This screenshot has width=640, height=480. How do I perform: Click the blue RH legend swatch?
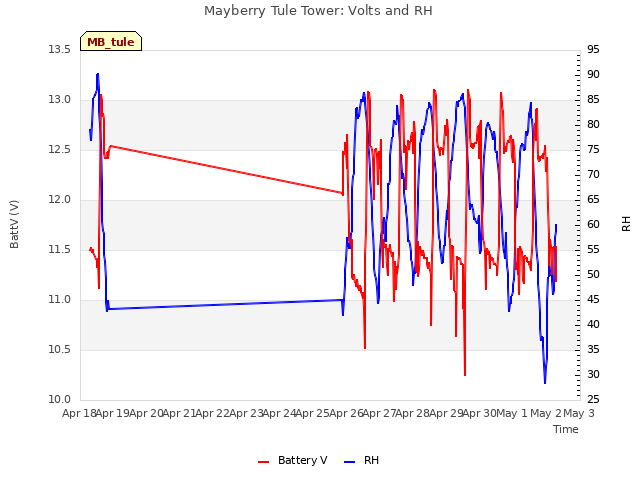click(x=349, y=462)
